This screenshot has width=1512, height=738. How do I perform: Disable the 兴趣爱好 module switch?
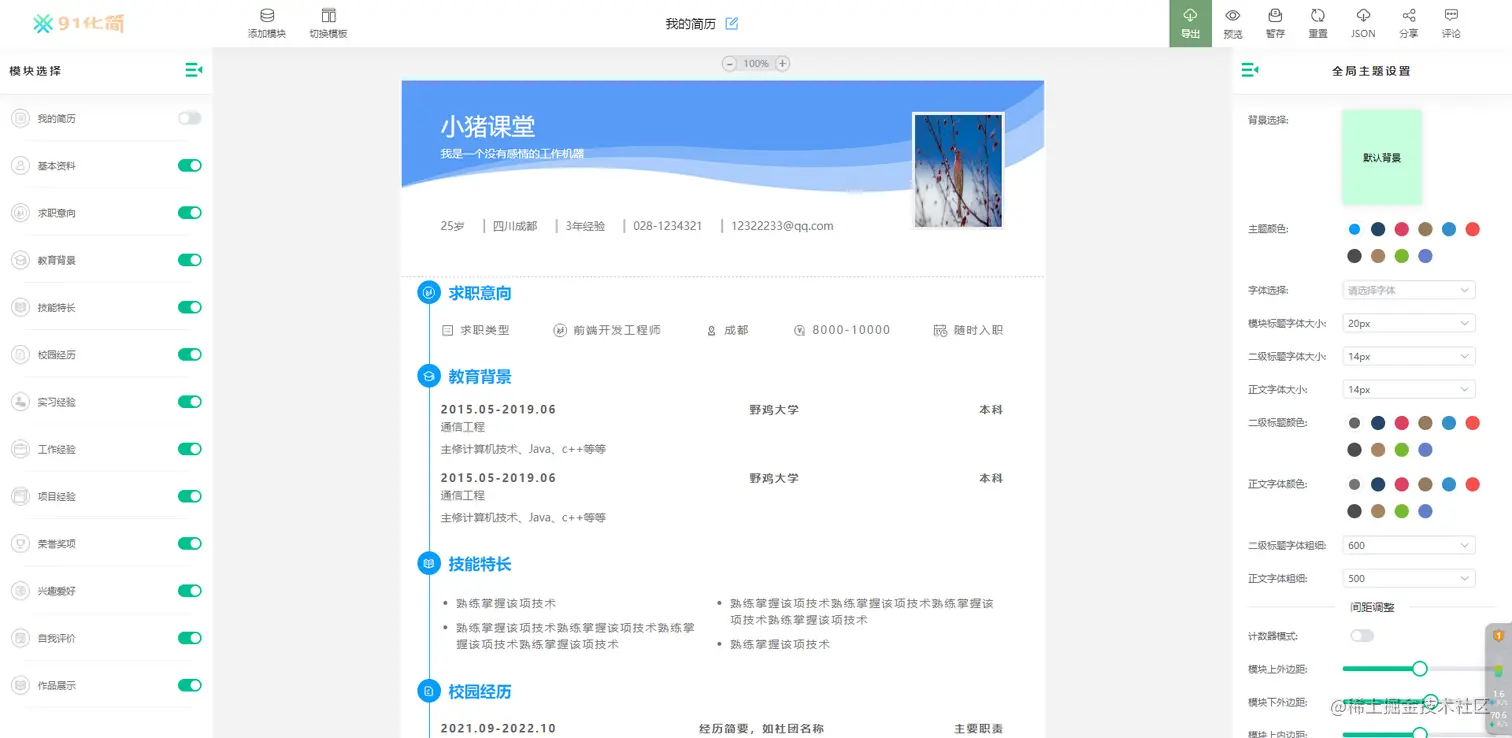click(190, 591)
